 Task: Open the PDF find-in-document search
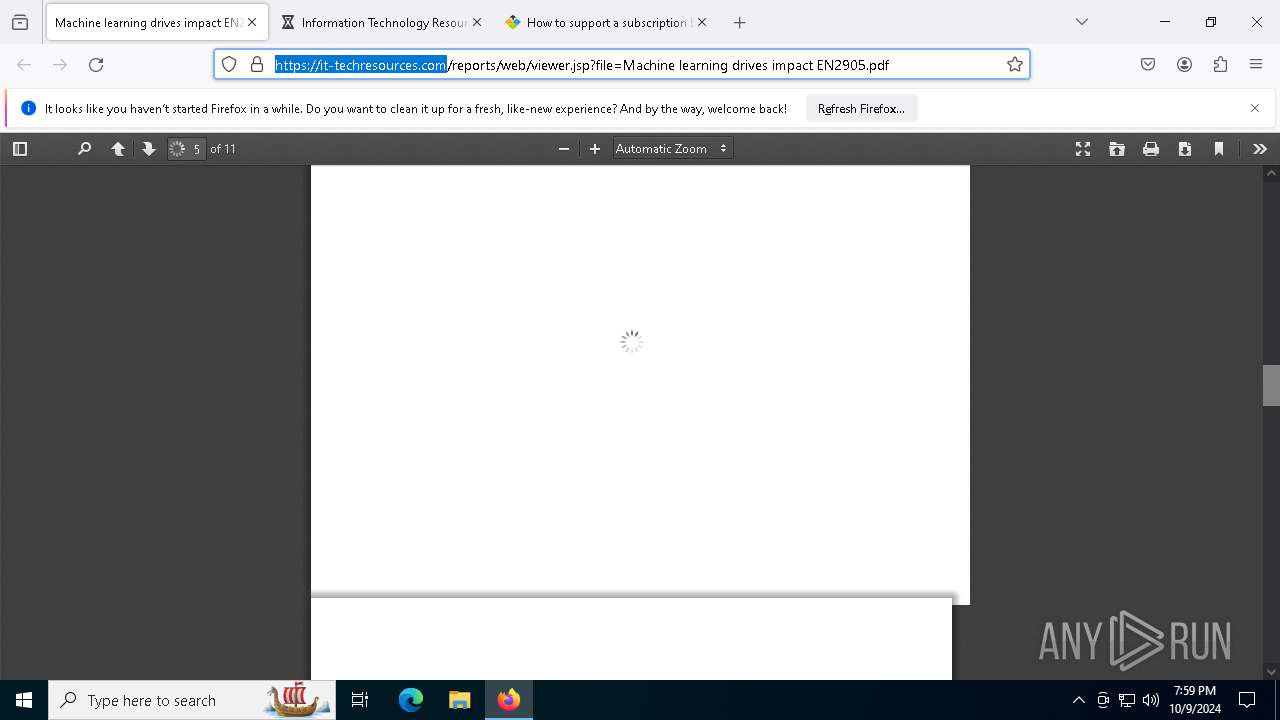pyautogui.click(x=84, y=149)
